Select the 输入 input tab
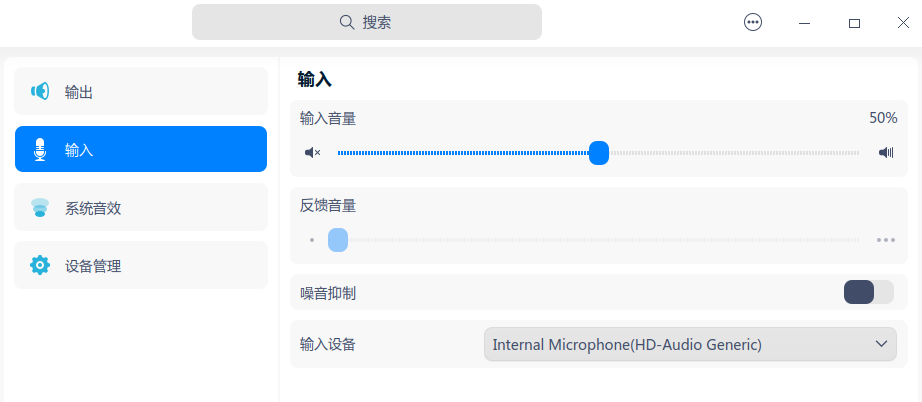922x402 pixels. click(141, 150)
